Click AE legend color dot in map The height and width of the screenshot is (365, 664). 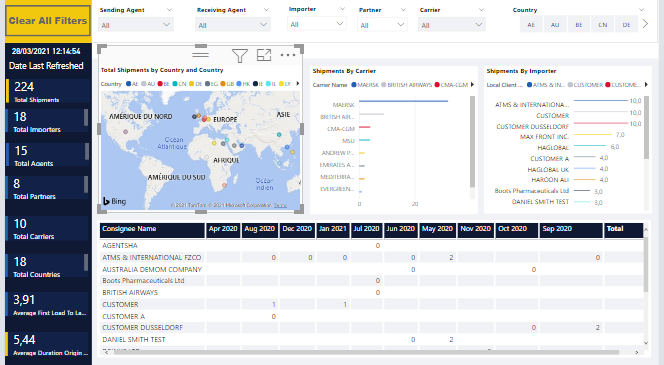[x=129, y=84]
